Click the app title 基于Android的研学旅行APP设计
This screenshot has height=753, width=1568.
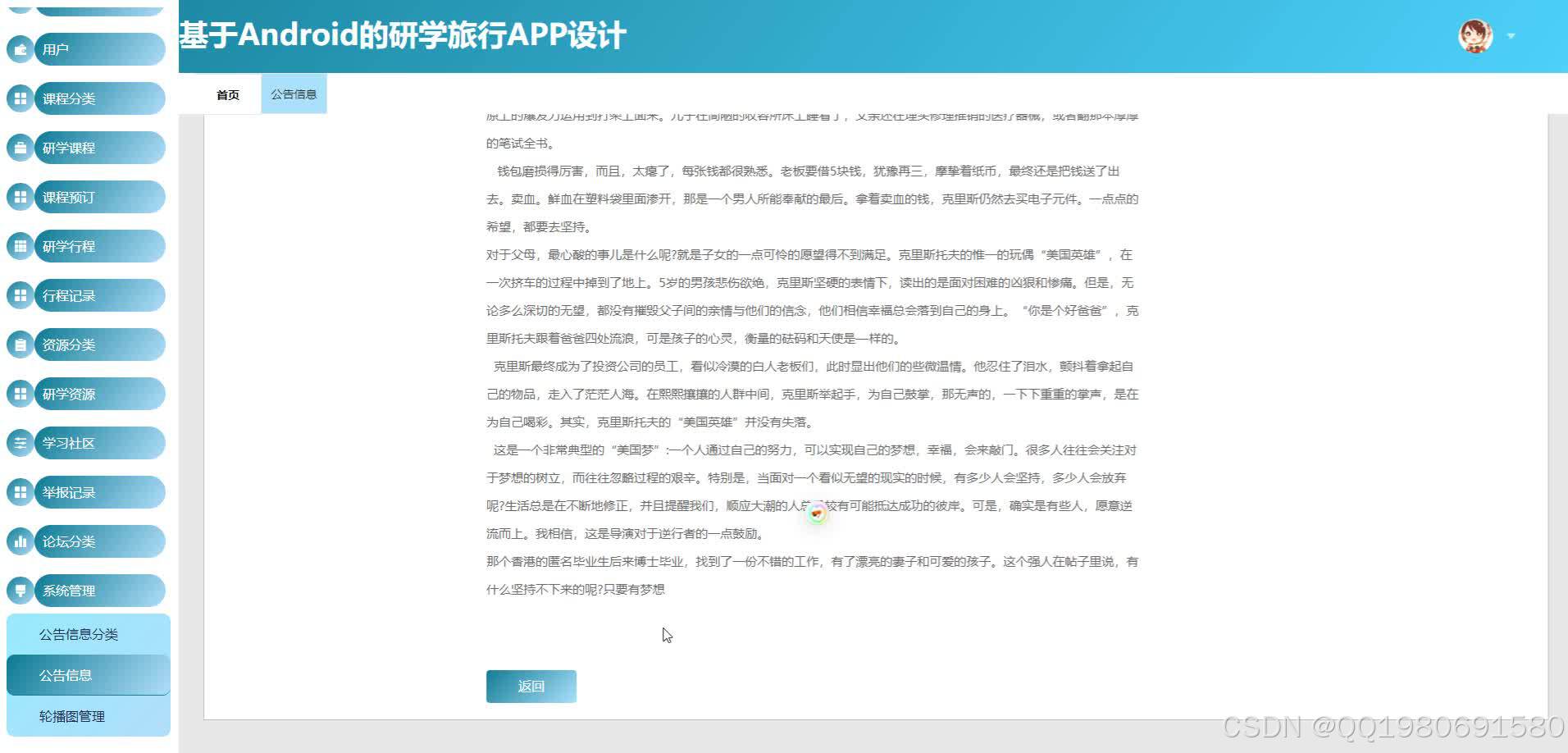(x=402, y=35)
